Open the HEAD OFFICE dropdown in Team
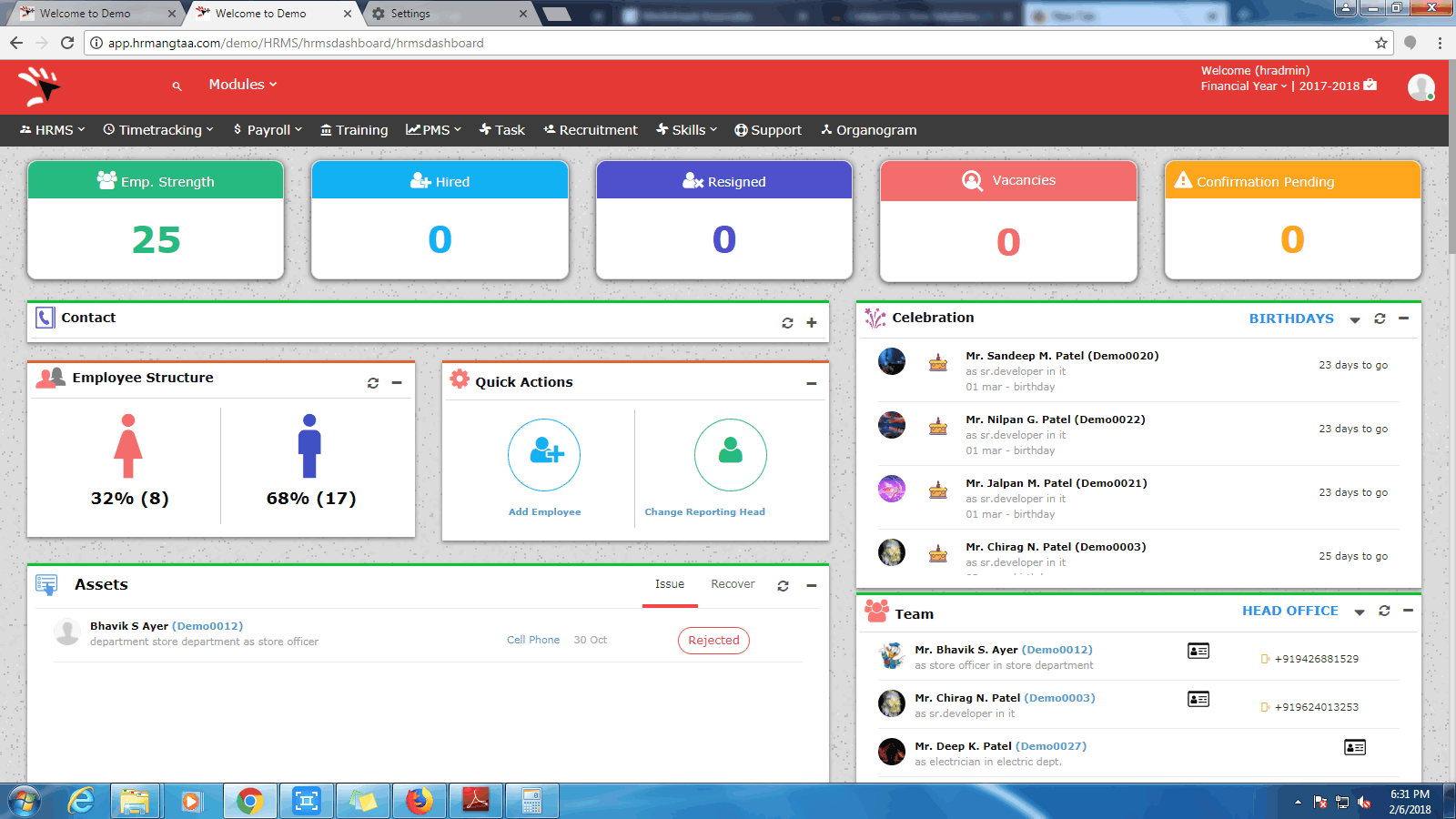Viewport: 1456px width, 819px height. [x=1304, y=611]
